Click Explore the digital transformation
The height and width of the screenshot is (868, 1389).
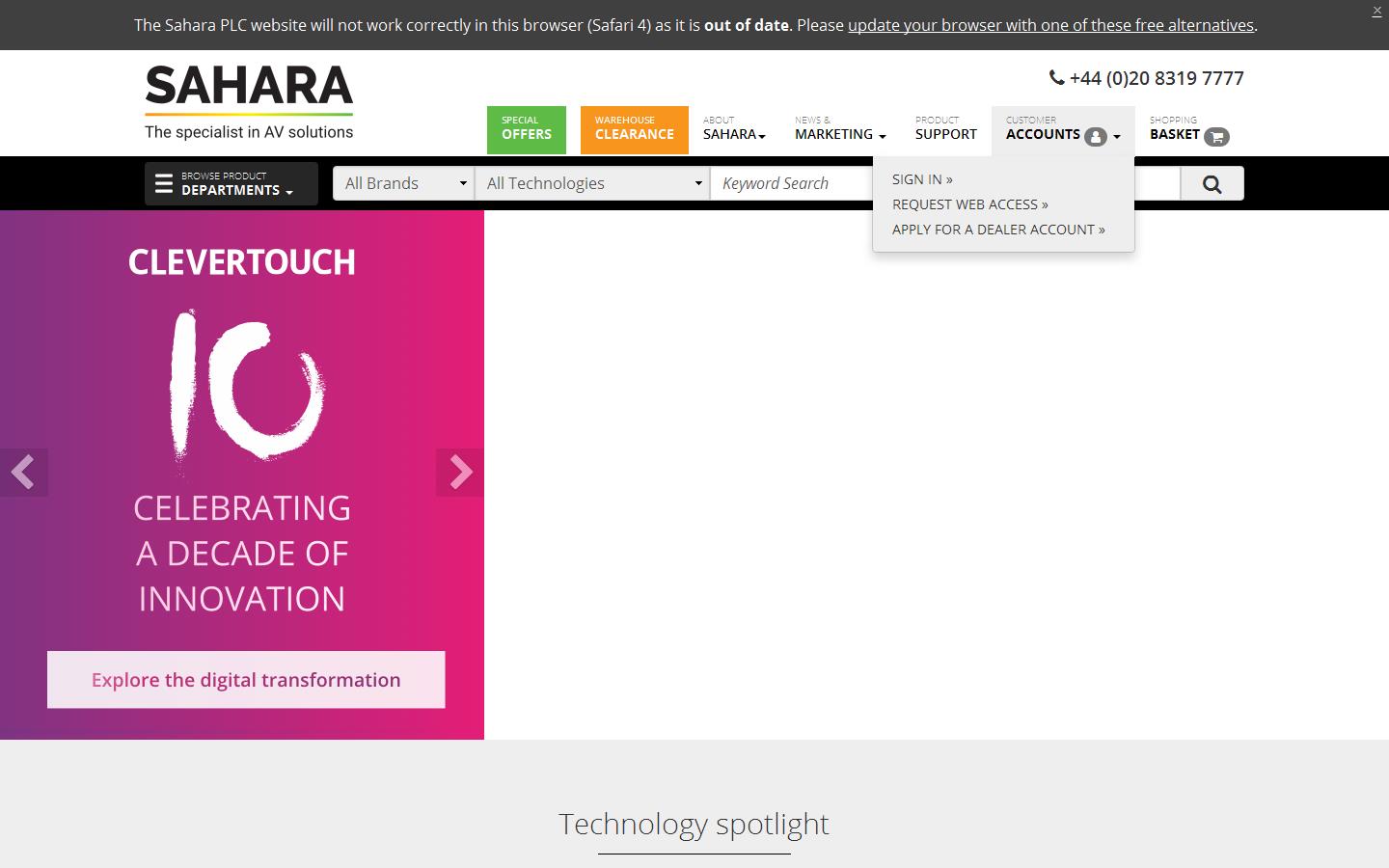click(x=245, y=680)
